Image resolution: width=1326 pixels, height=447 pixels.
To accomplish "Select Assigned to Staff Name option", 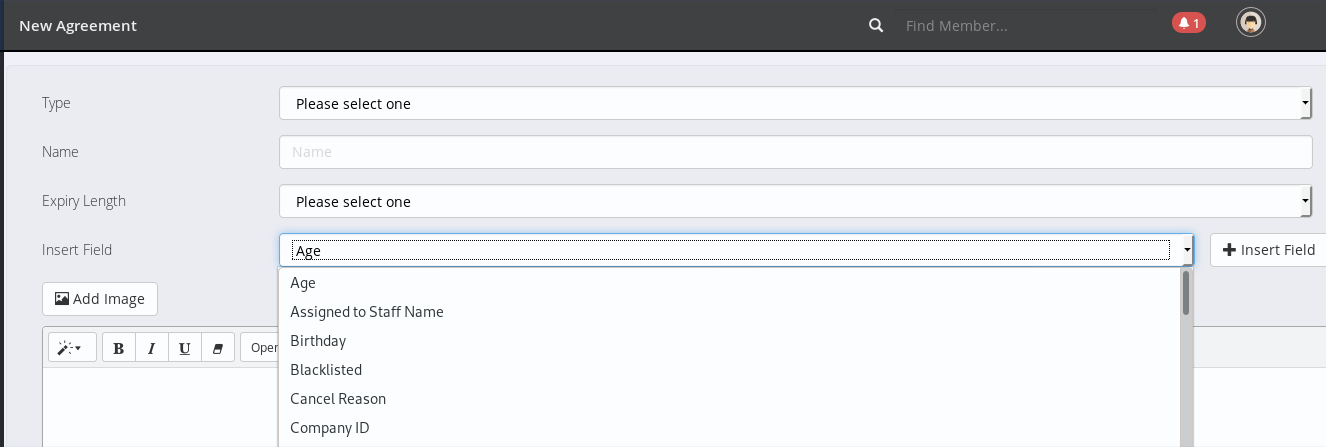I will coord(366,312).
